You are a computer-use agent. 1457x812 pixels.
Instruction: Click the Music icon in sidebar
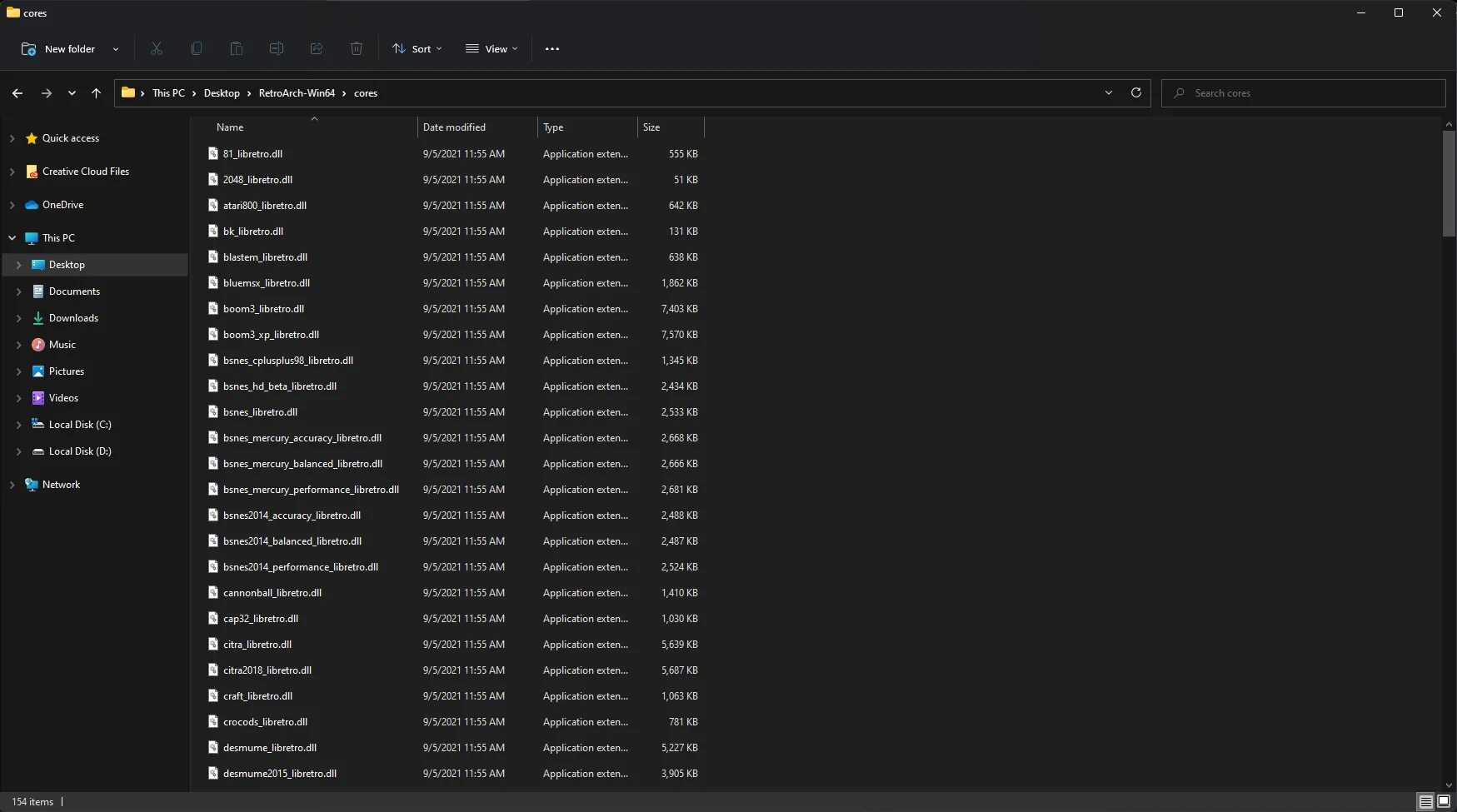(38, 345)
